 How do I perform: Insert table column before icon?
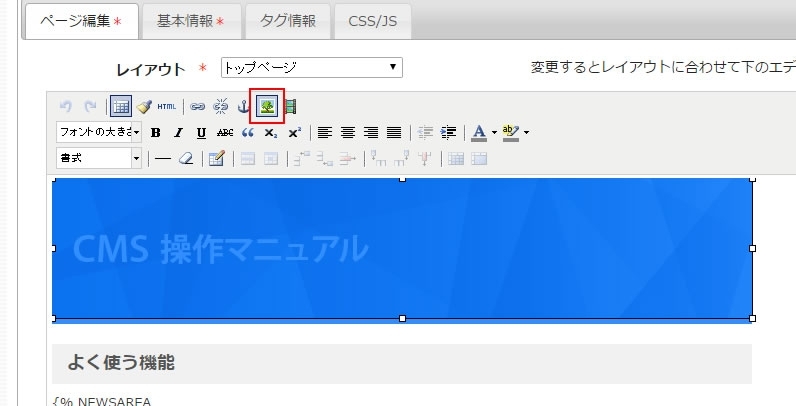(378, 159)
